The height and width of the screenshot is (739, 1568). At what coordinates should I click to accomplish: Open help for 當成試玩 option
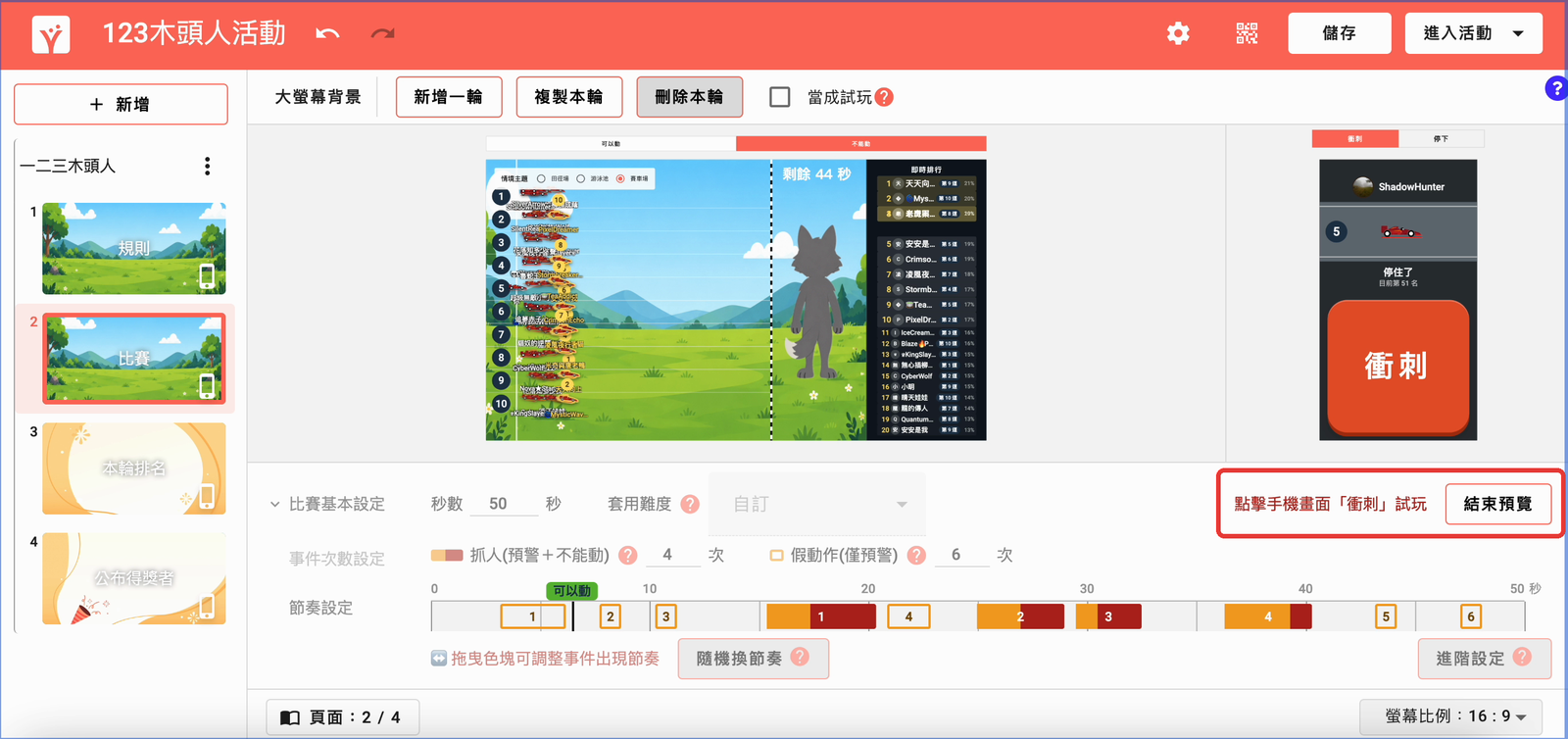tap(884, 97)
